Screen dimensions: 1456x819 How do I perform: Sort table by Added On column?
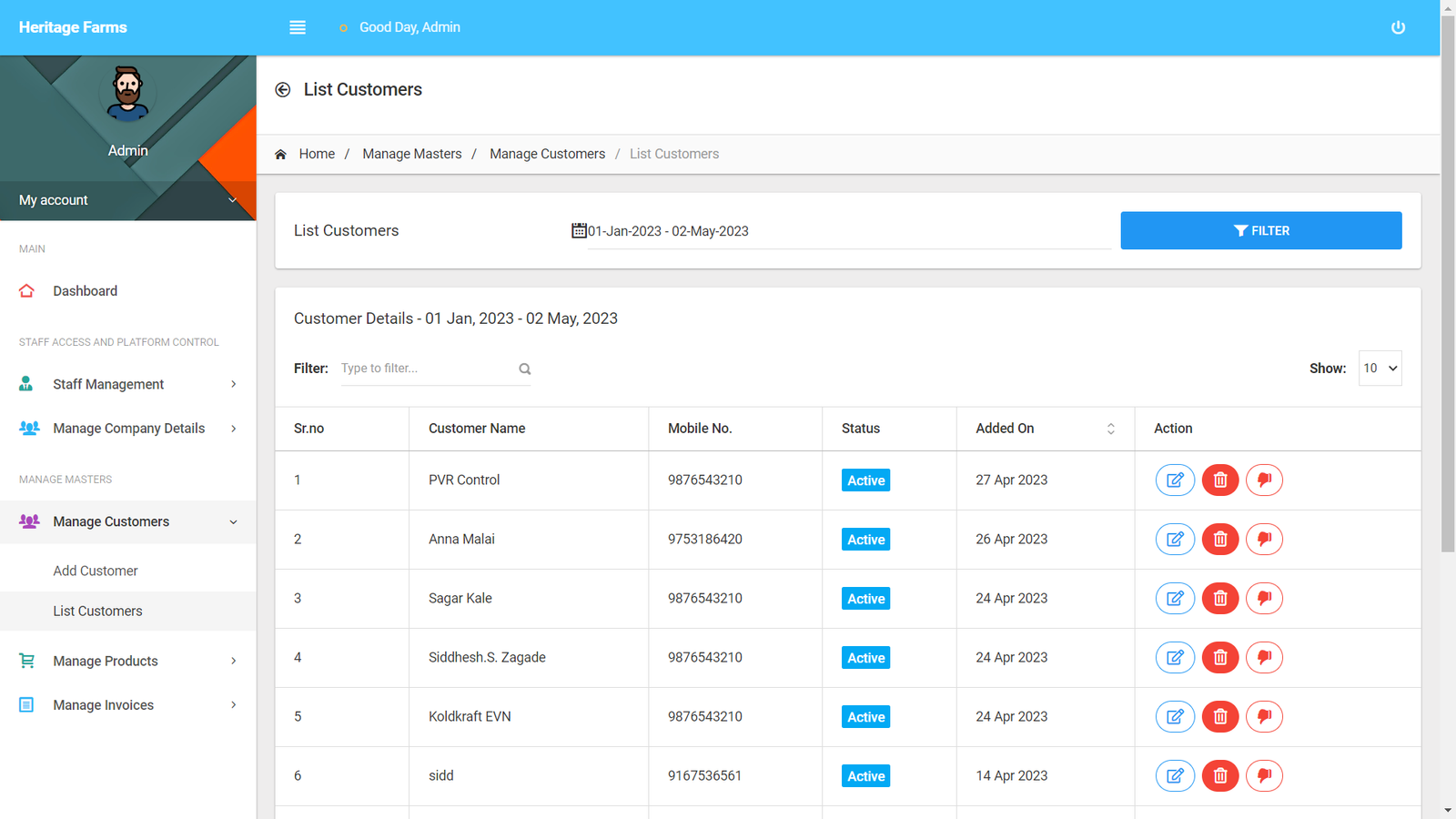point(1110,429)
